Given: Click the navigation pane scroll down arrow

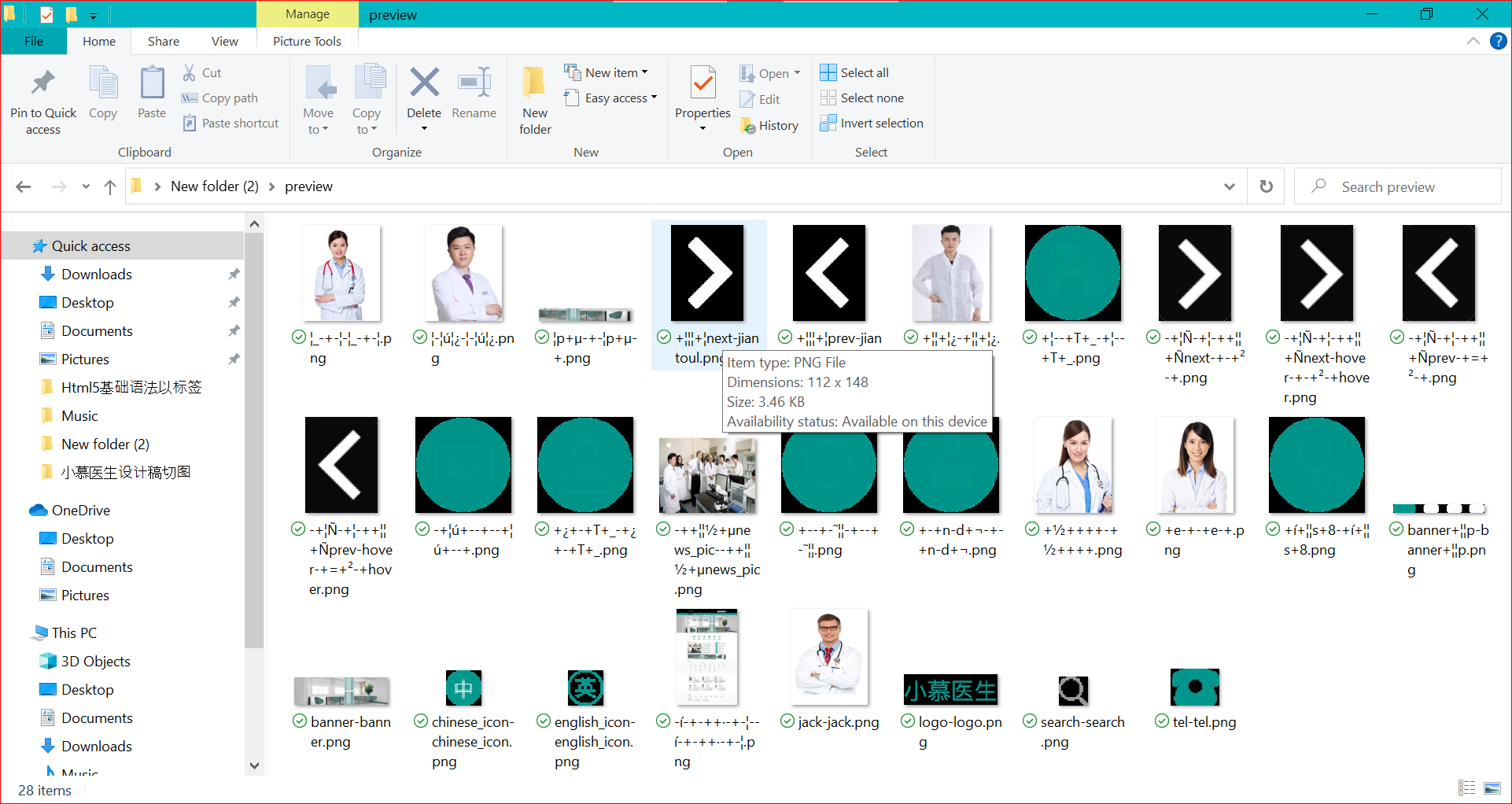Looking at the screenshot, I should coord(254,765).
